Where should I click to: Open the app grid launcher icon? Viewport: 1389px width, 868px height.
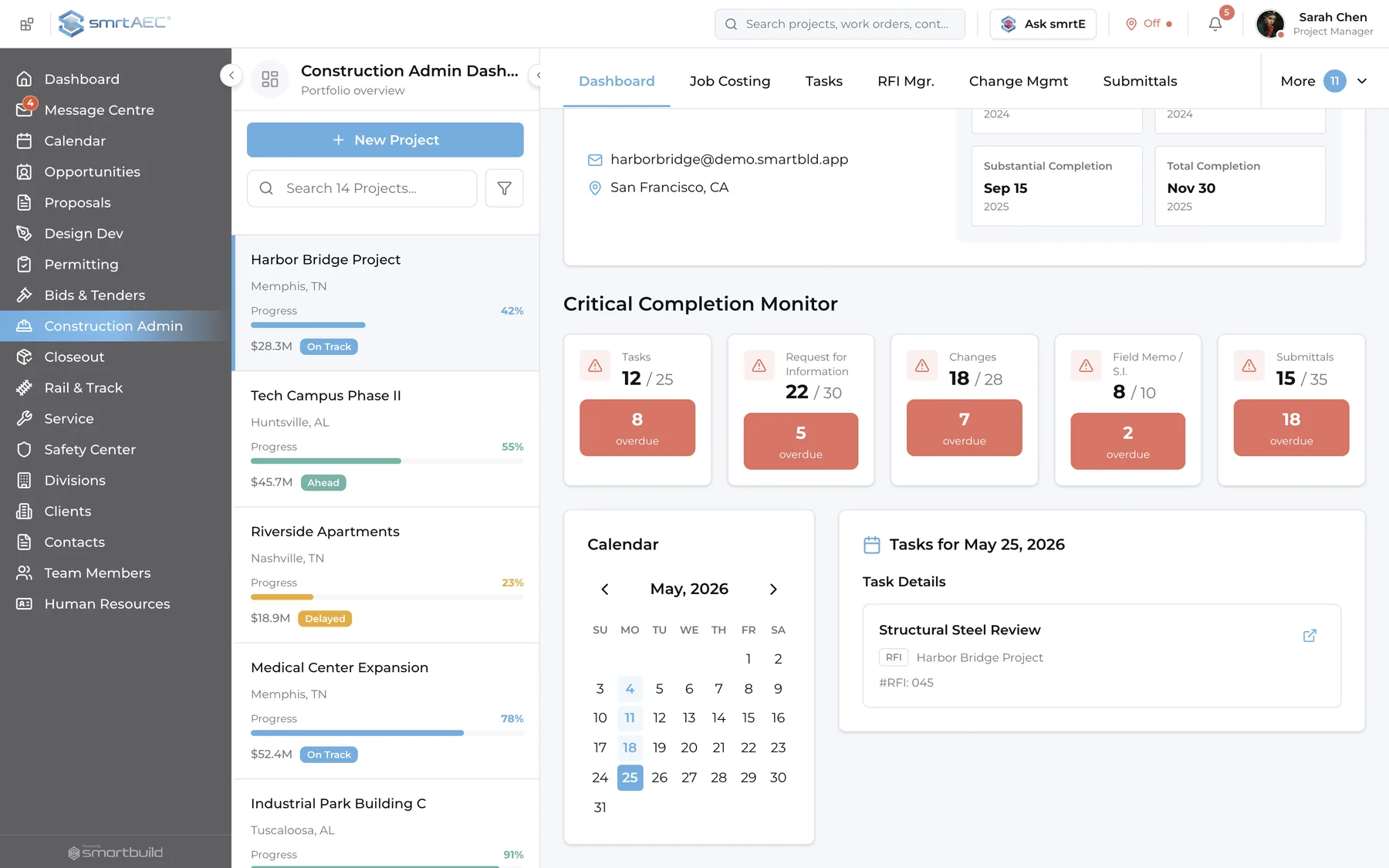pyautogui.click(x=27, y=24)
